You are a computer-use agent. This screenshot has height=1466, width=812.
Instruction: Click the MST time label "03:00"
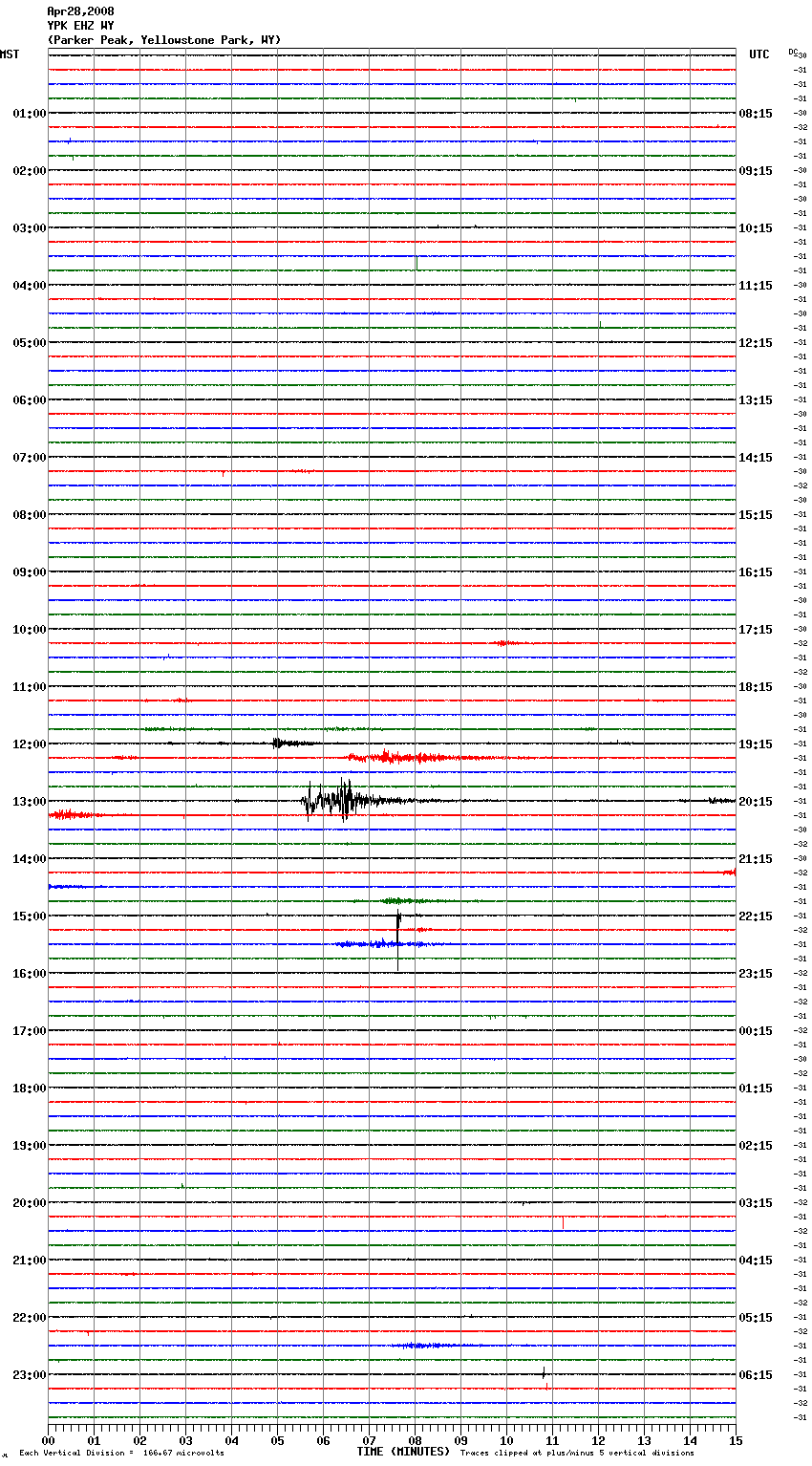click(x=30, y=228)
